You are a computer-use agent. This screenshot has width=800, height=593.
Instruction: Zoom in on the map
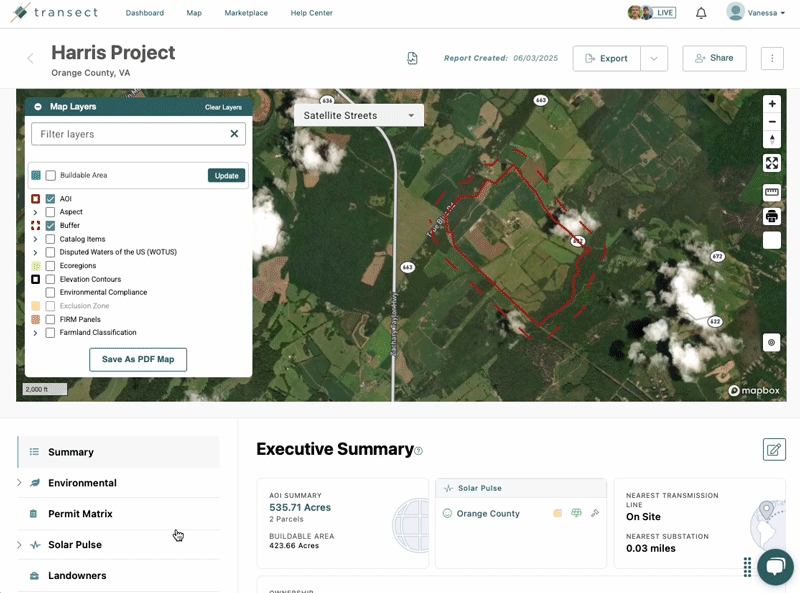click(771, 104)
